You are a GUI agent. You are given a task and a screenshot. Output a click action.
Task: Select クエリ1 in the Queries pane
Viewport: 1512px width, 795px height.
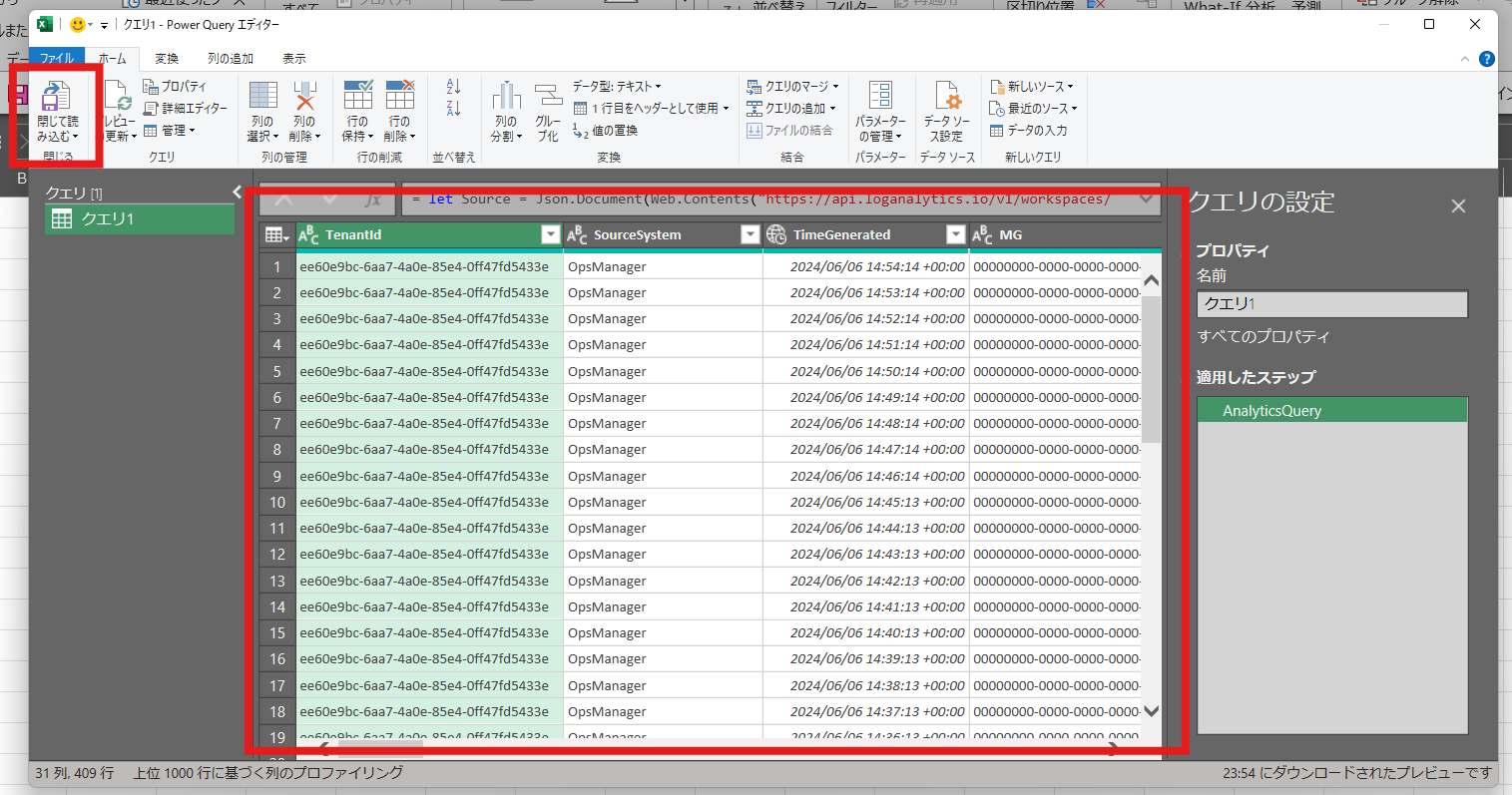[139, 219]
